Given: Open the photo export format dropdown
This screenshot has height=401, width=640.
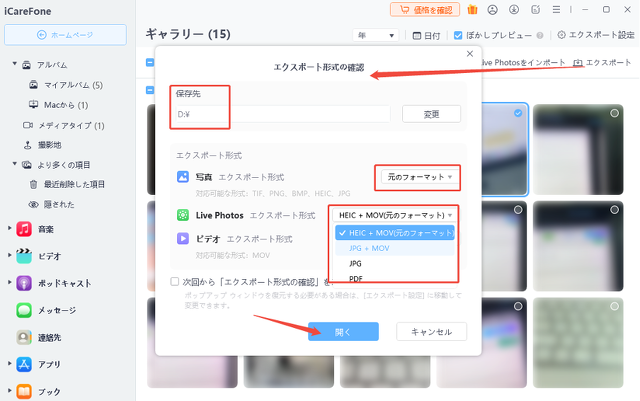Looking at the screenshot, I should [x=418, y=177].
